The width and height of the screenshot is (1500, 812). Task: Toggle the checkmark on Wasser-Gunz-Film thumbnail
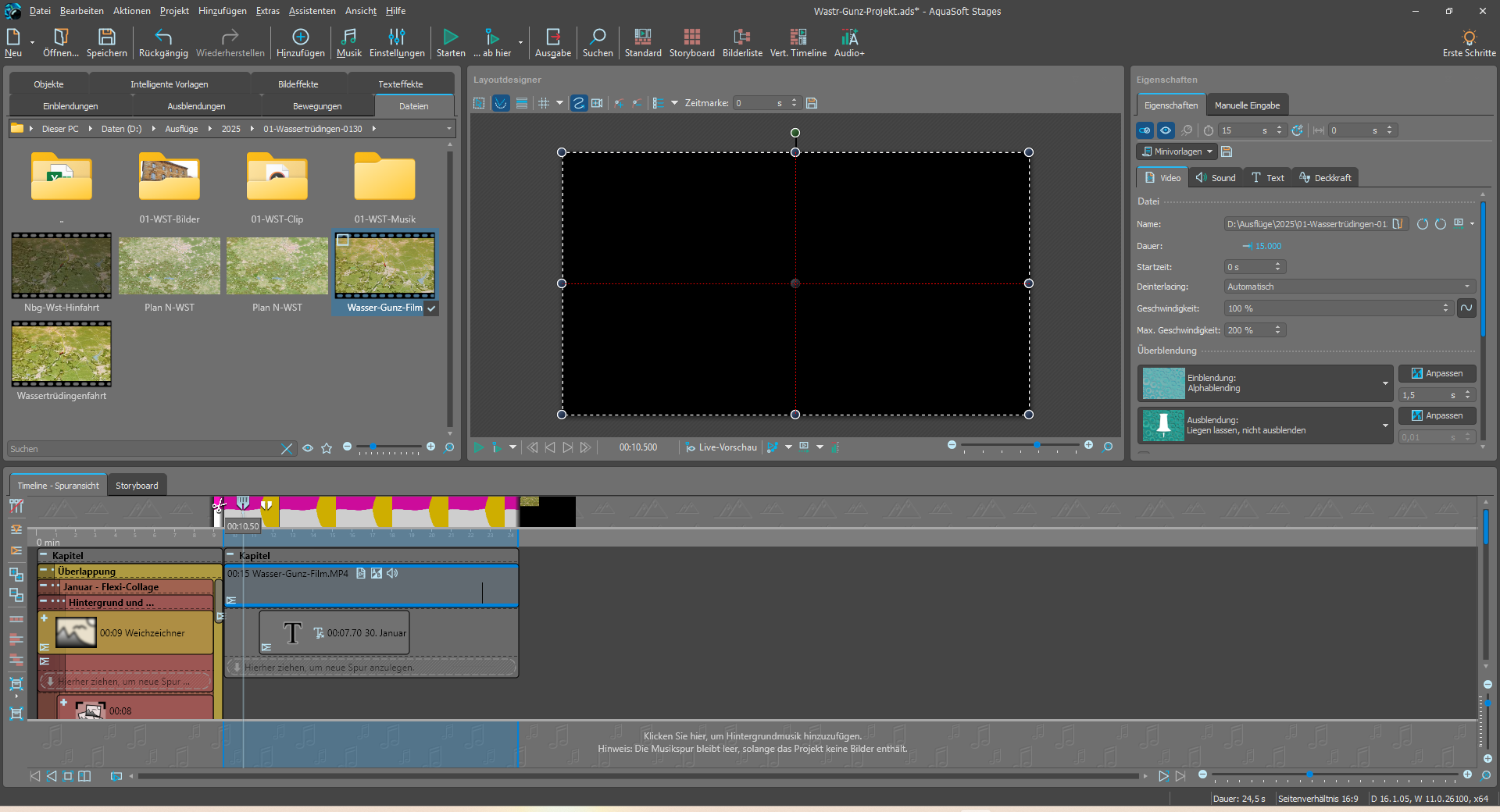431,308
